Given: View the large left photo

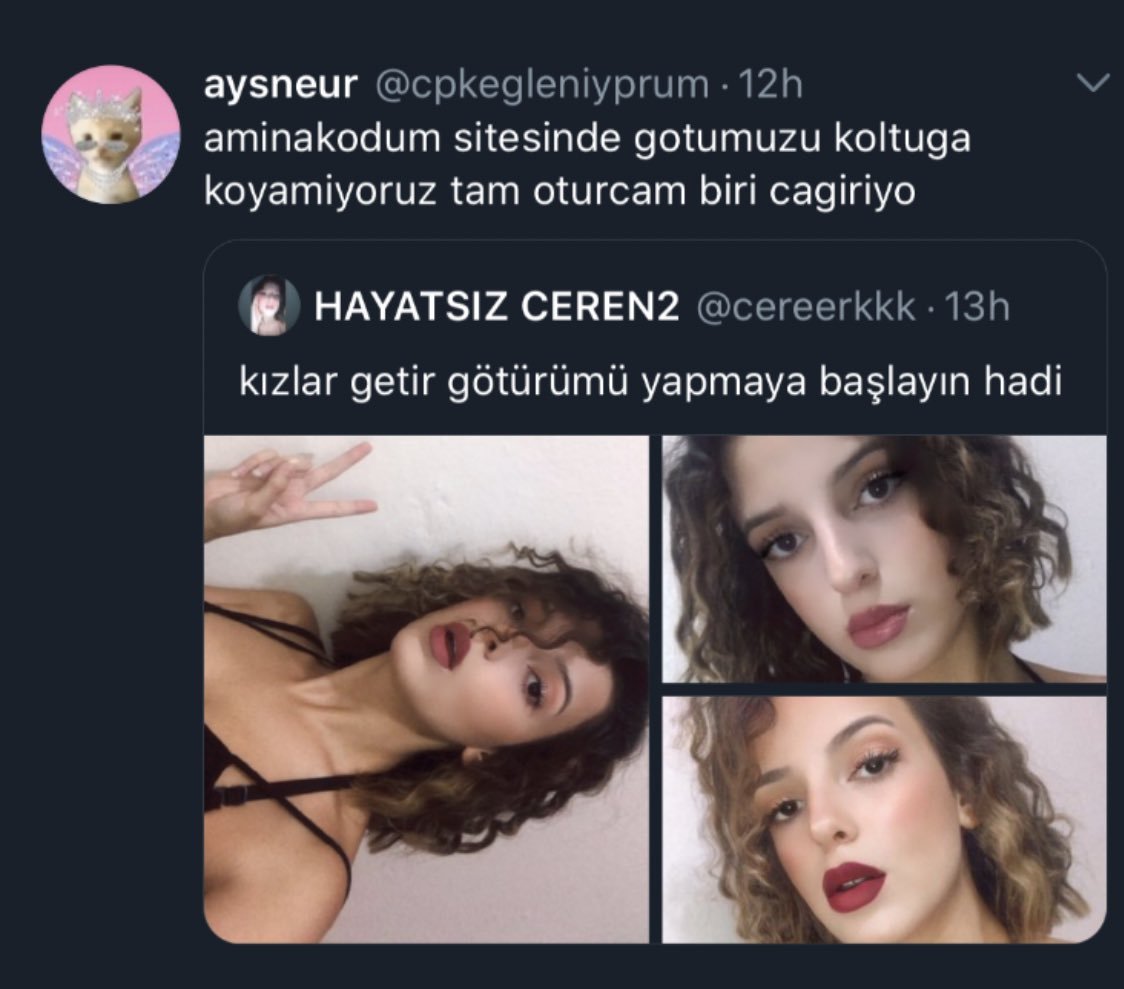Looking at the screenshot, I should [x=427, y=689].
